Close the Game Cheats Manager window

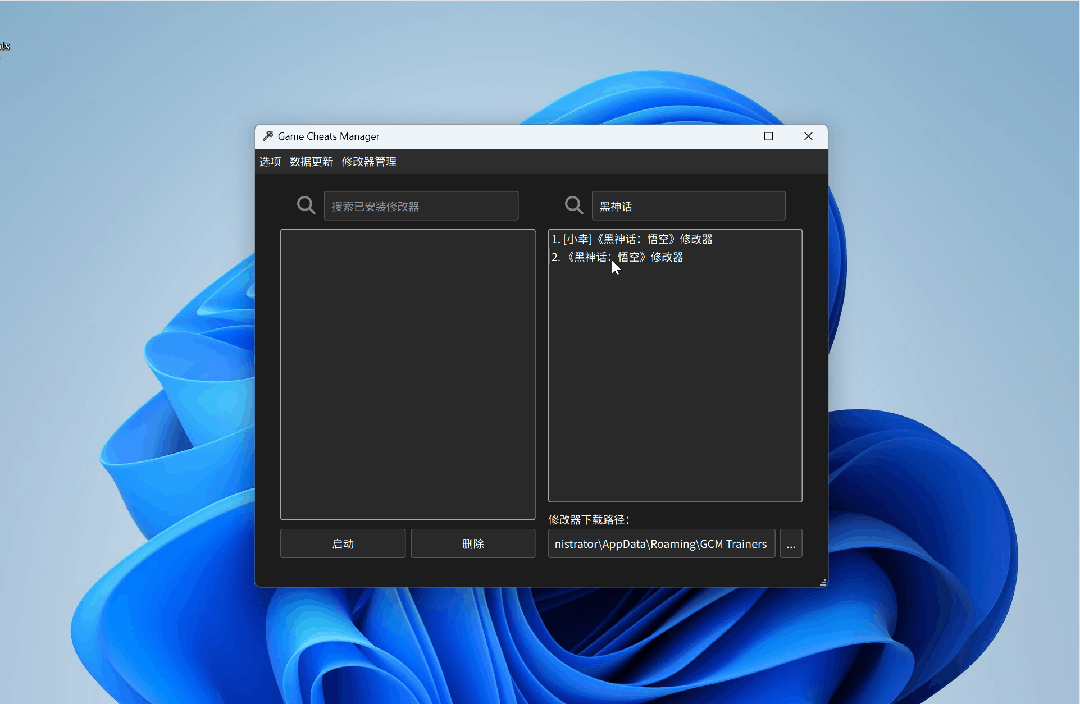click(x=808, y=137)
